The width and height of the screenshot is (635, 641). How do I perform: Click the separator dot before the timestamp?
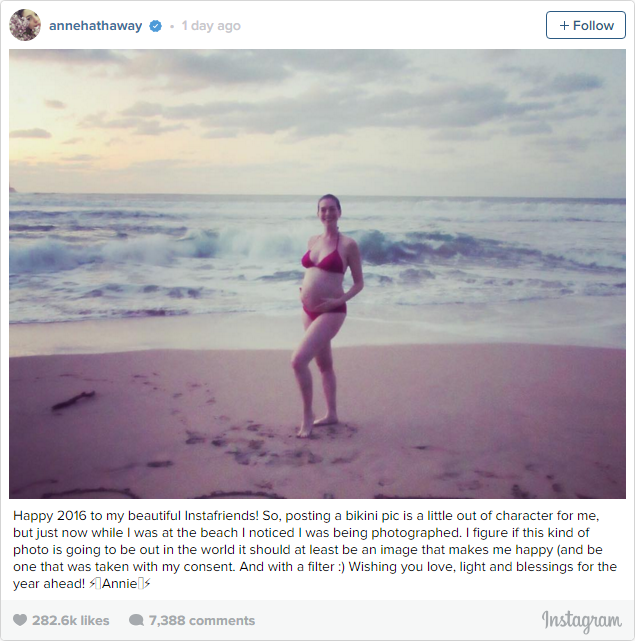172,27
